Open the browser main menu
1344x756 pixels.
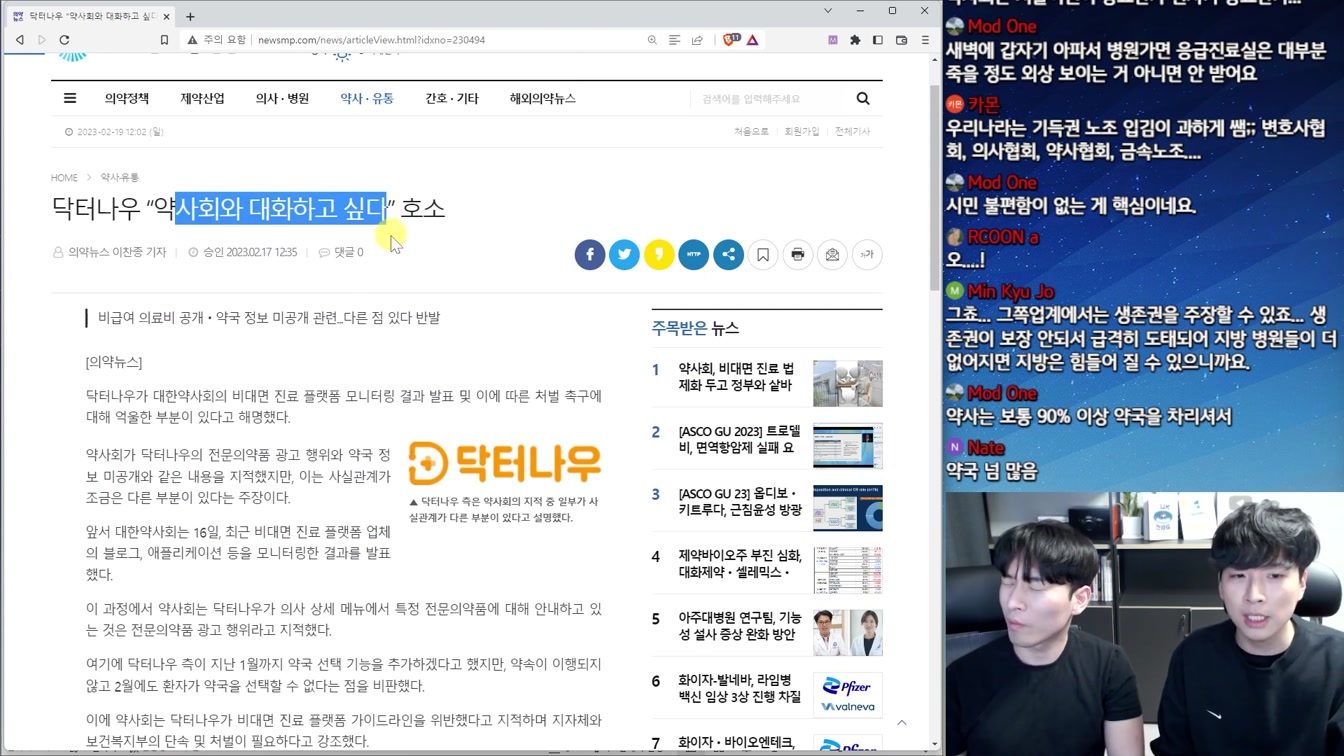(925, 40)
